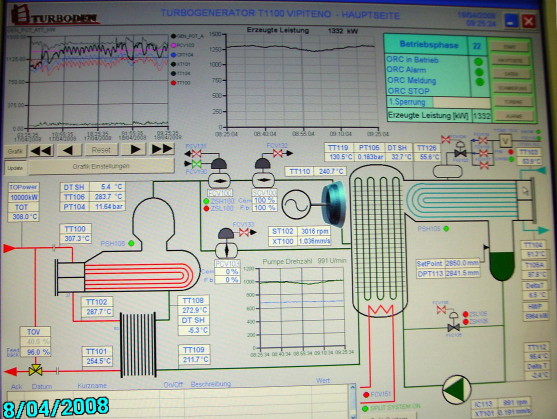Click the fast-rewind double arrow graph button

click(x=42, y=150)
